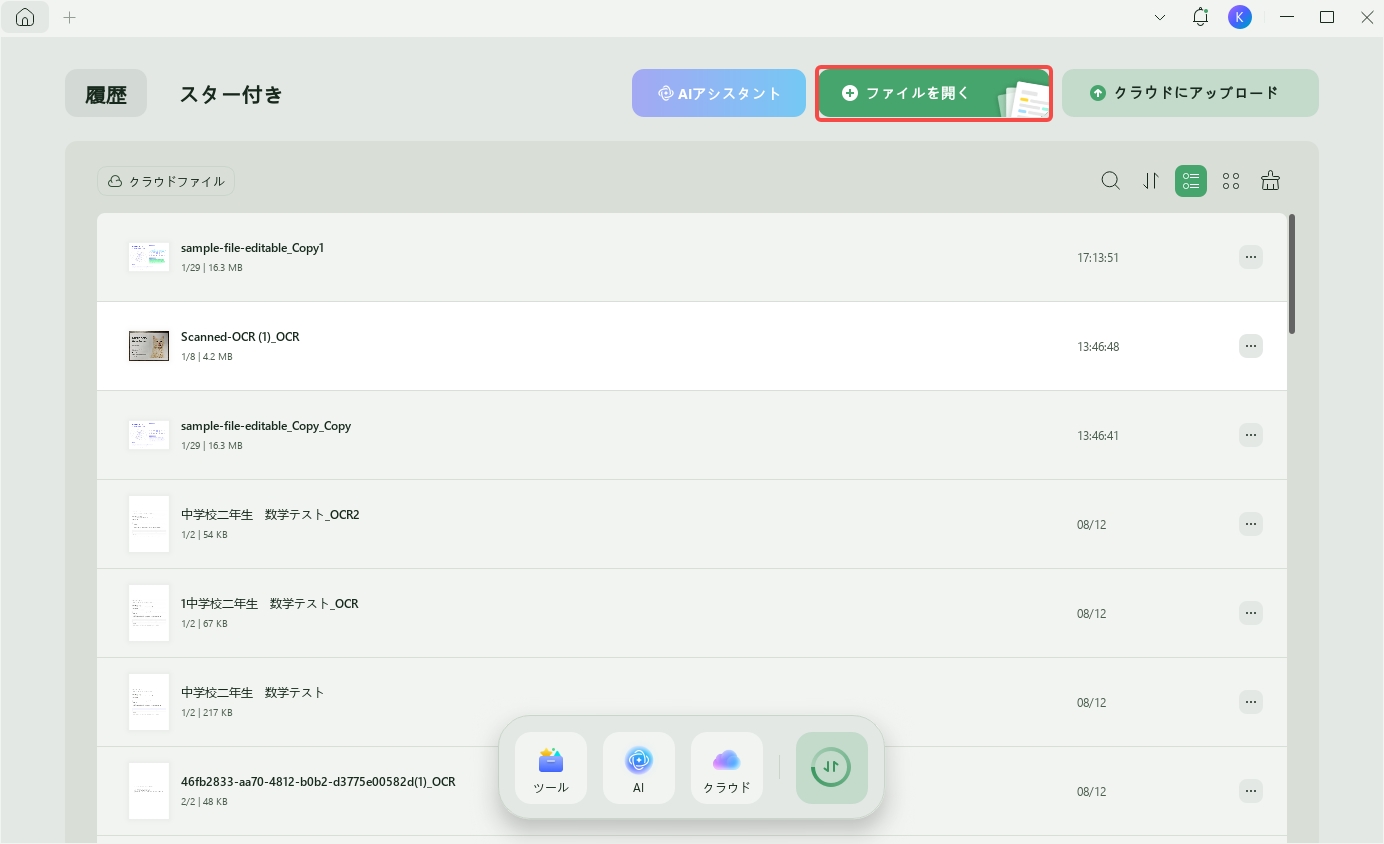Viewport: 1384px width, 844px height.
Task: Click thumbnail of 中学校二年生 数学テスト_OCR2
Action: [149, 524]
